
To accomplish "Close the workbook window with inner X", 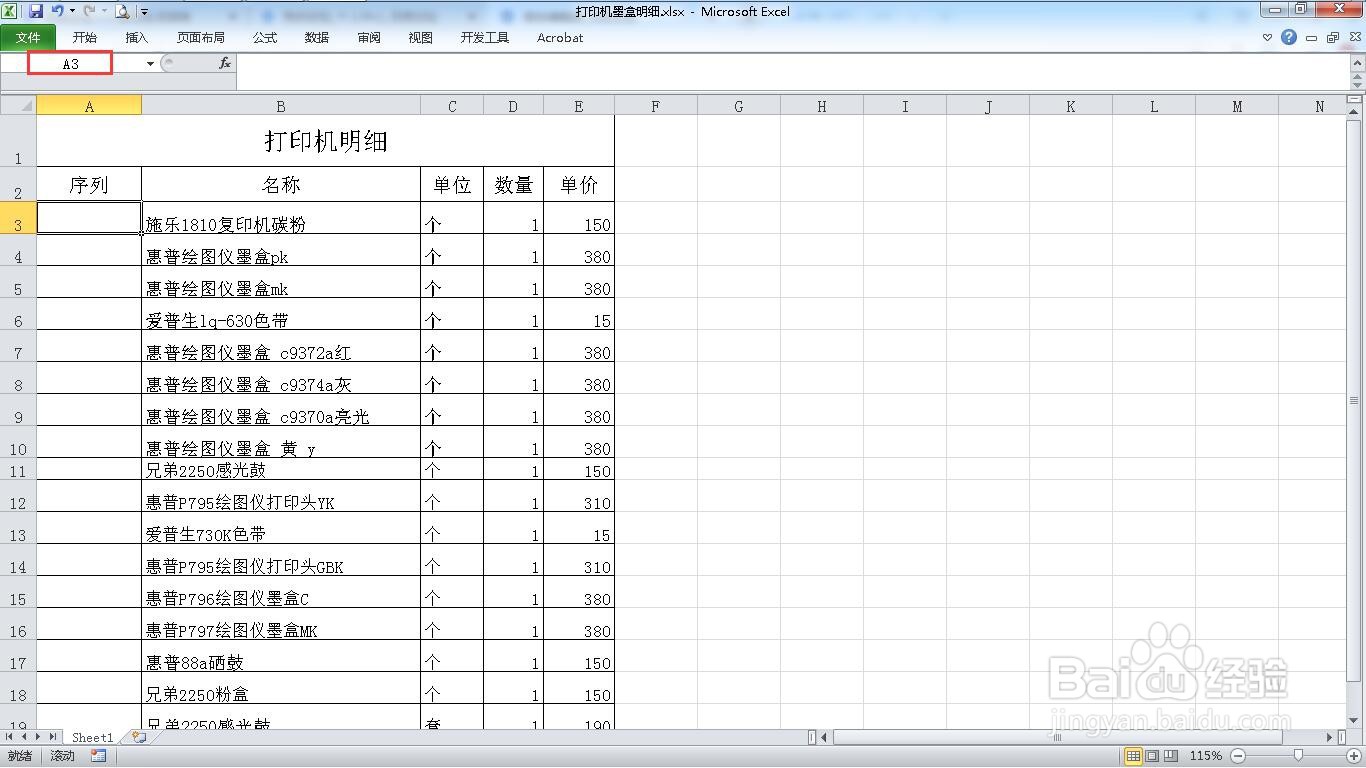I will pos(1353,38).
